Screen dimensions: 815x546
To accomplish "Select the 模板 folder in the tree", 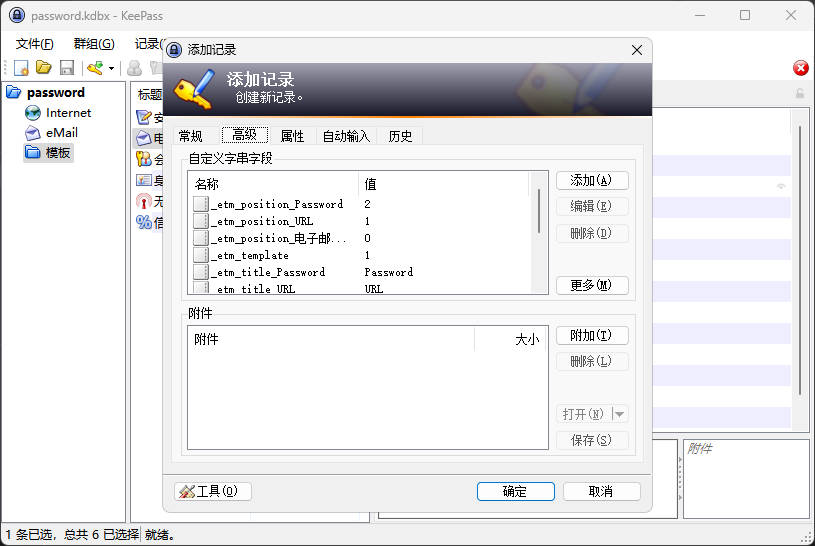I will tap(58, 152).
